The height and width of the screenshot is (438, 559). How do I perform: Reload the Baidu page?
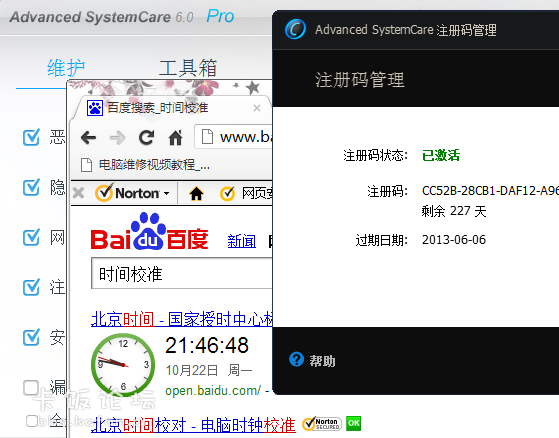click(x=147, y=138)
